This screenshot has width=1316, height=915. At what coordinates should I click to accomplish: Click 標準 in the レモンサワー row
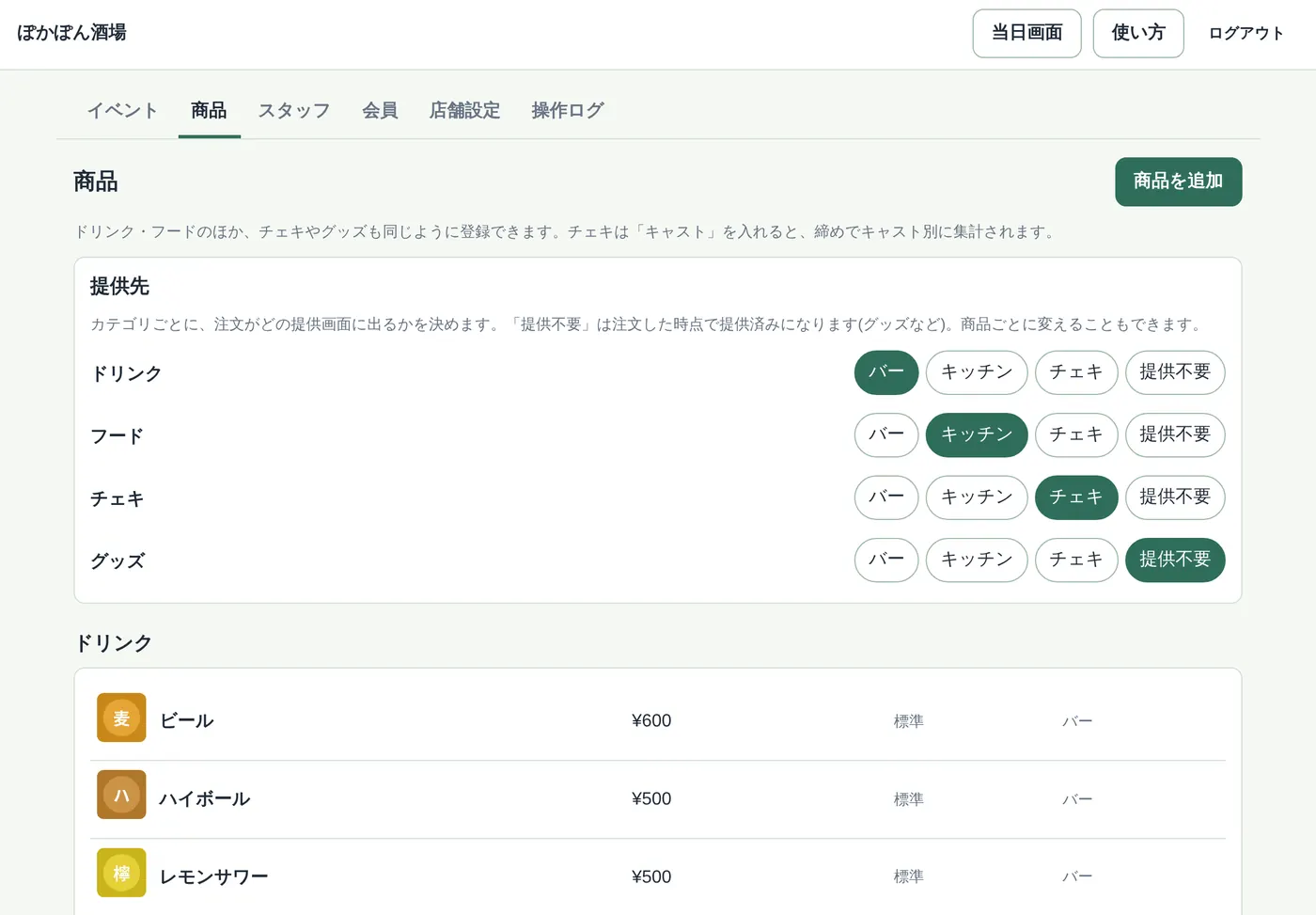tap(909, 876)
